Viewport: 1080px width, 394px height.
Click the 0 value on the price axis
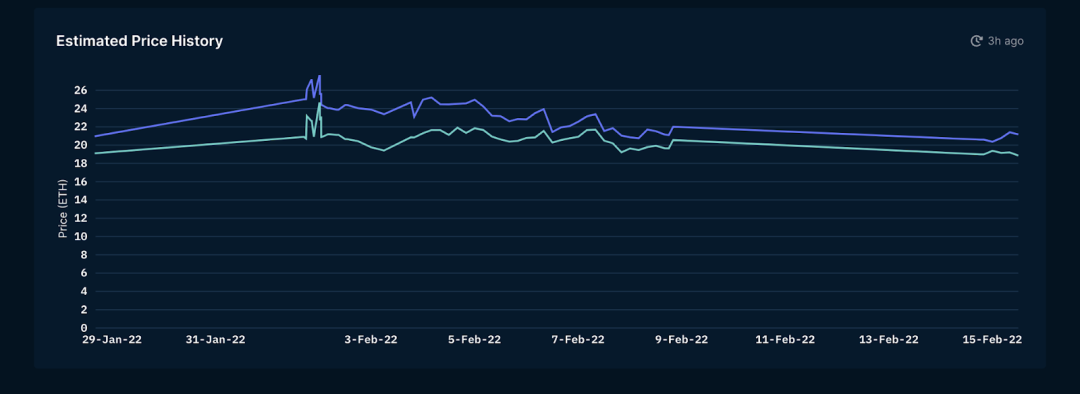tap(83, 328)
